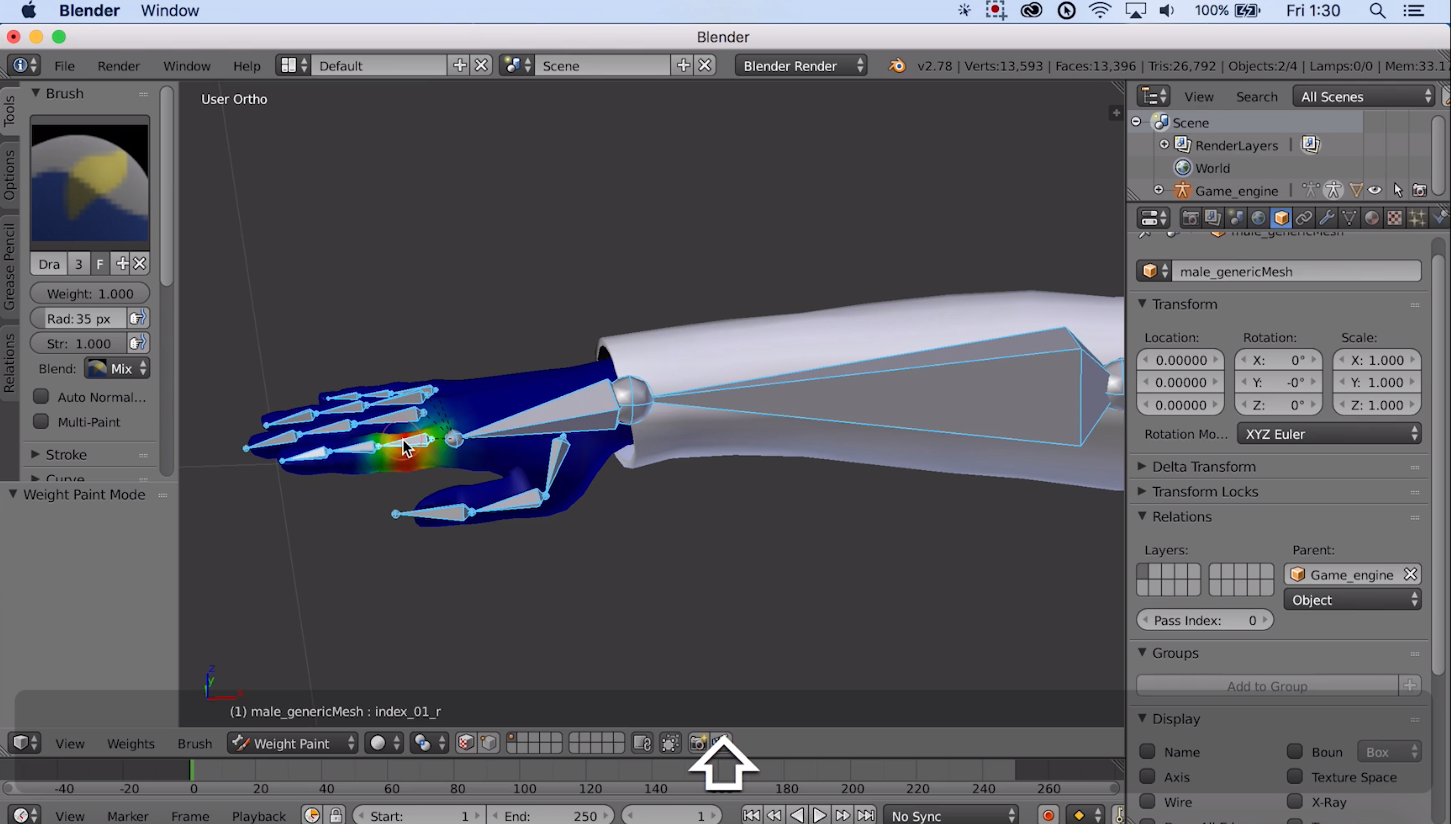Click the outliner editor type icon
The image size is (1451, 824).
tap(1154, 96)
